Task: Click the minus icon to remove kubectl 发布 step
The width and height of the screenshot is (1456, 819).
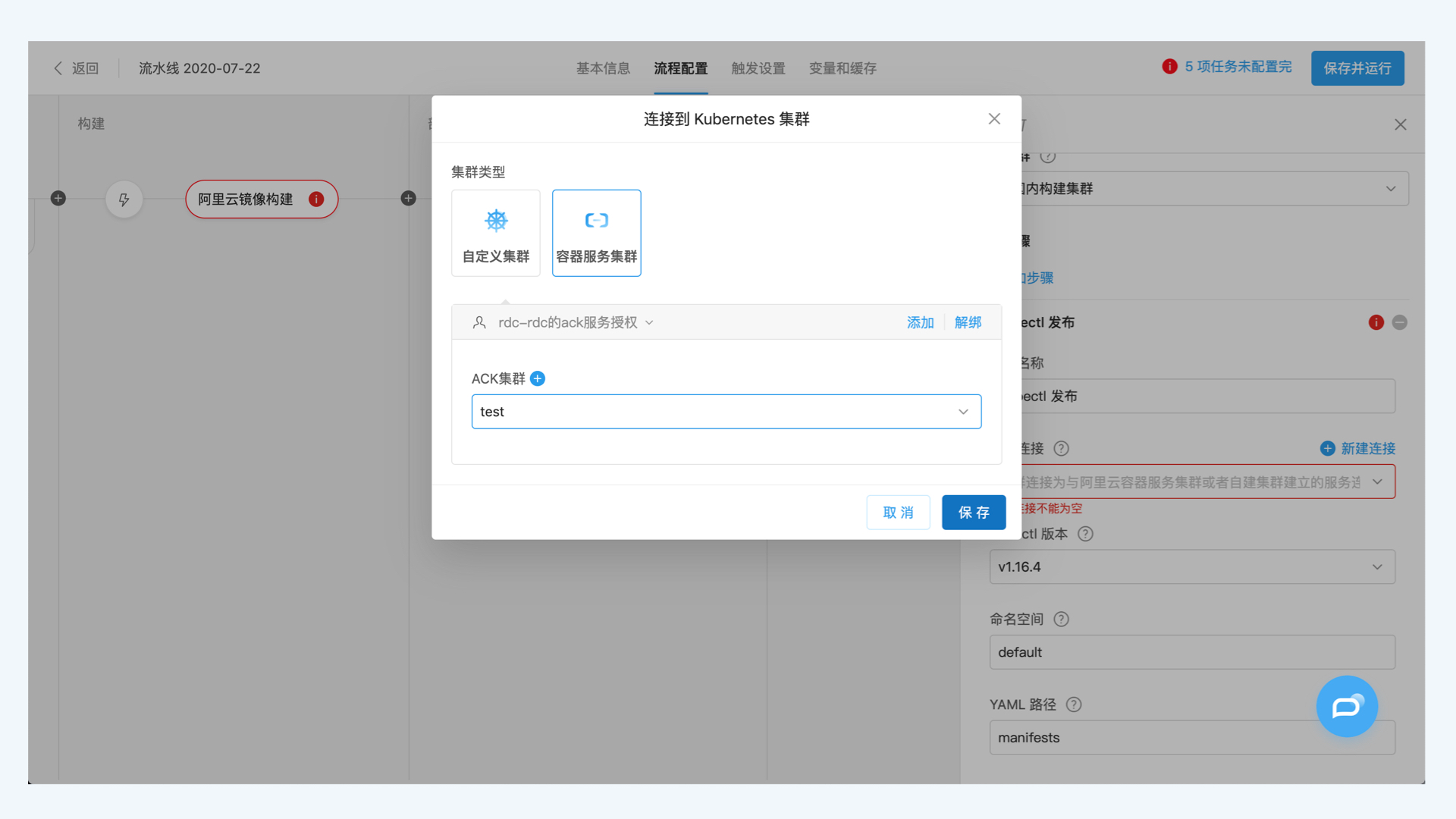Action: (x=1399, y=322)
